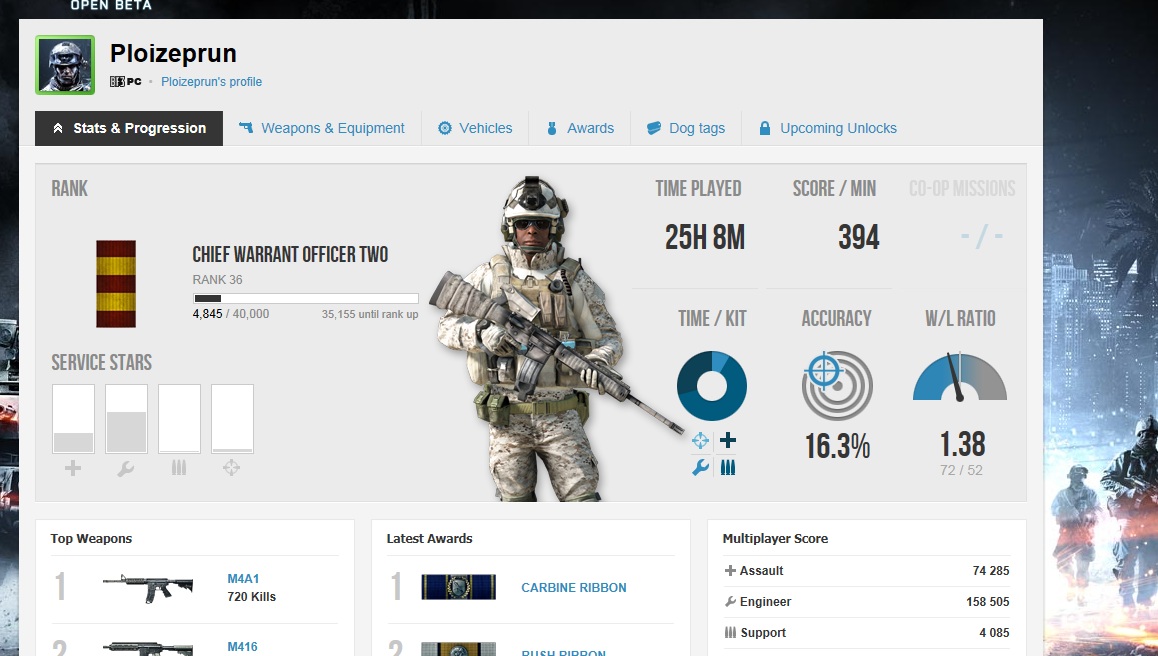
Task: Click the Carbine Ribbon image
Action: [459, 587]
